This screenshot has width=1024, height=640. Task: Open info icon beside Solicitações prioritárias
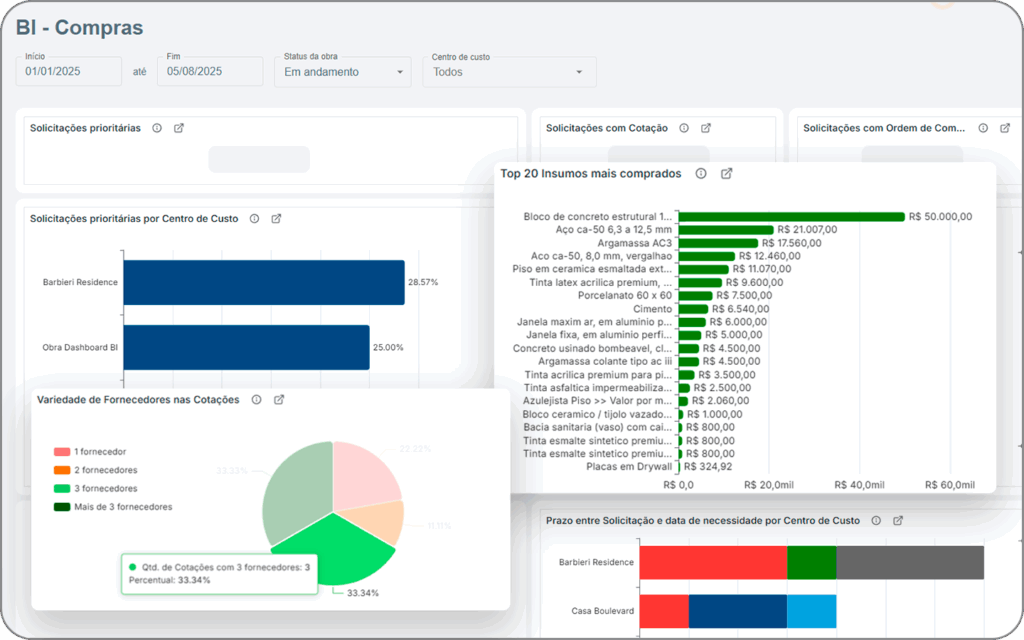click(157, 128)
